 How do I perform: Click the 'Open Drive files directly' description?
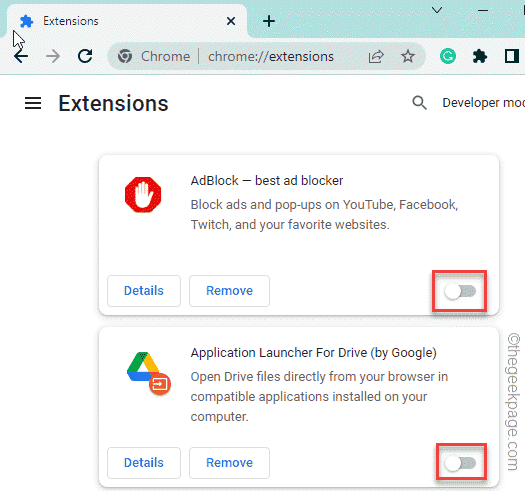pos(319,397)
